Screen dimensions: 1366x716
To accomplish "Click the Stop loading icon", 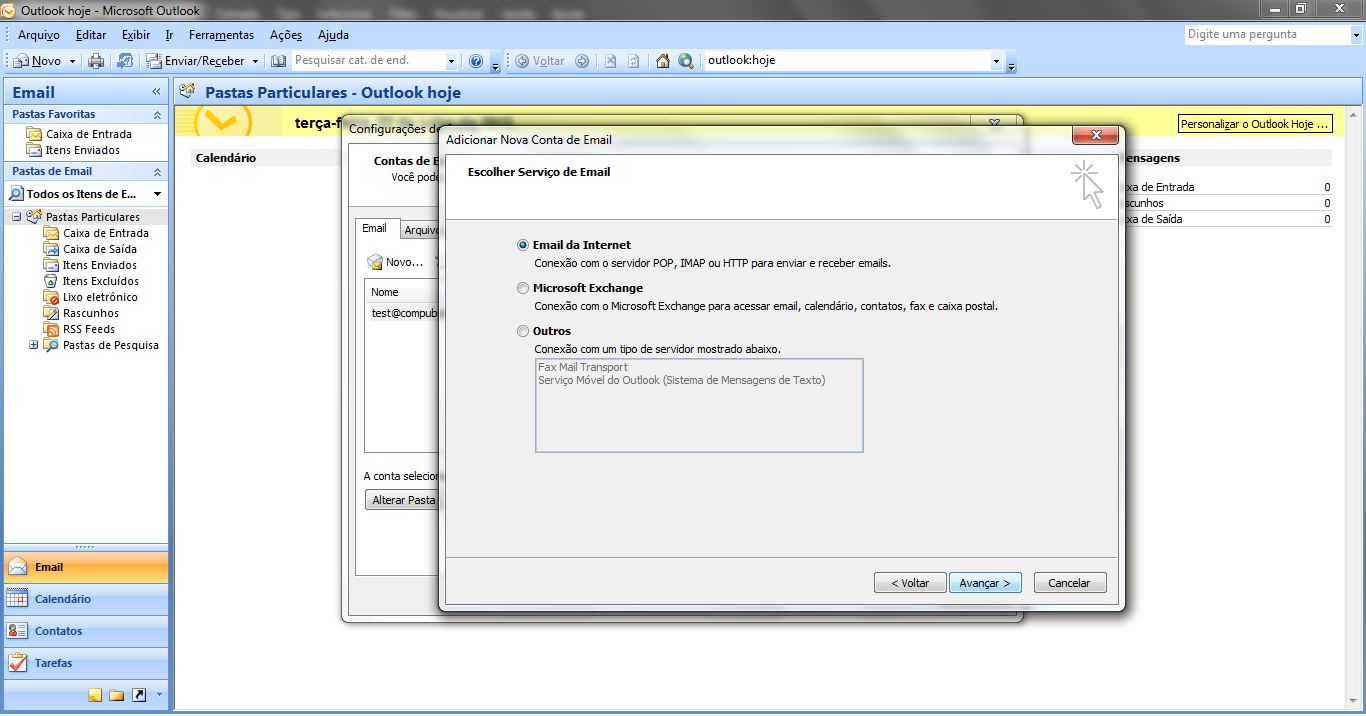I will (x=610, y=61).
